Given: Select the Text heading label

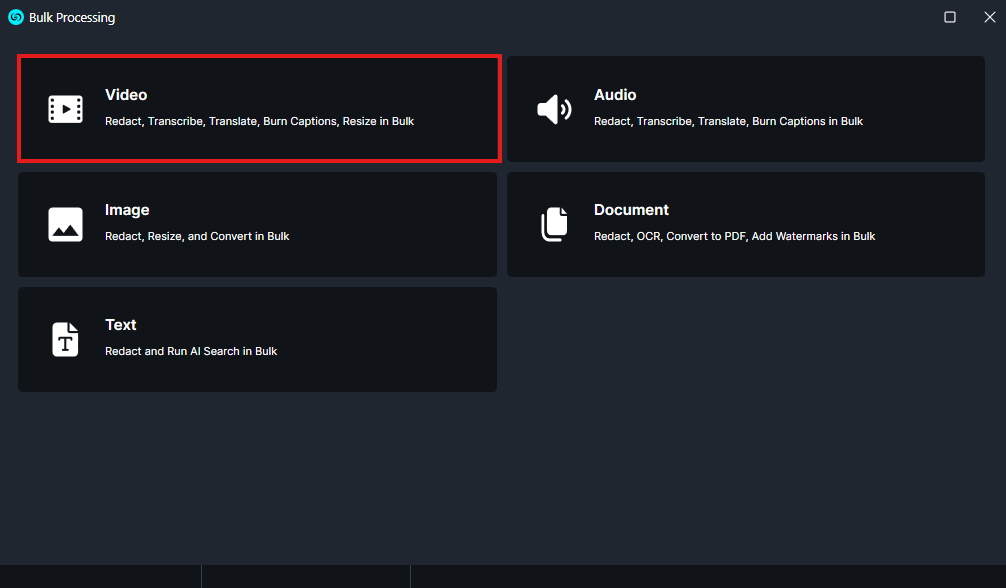Looking at the screenshot, I should tap(121, 325).
